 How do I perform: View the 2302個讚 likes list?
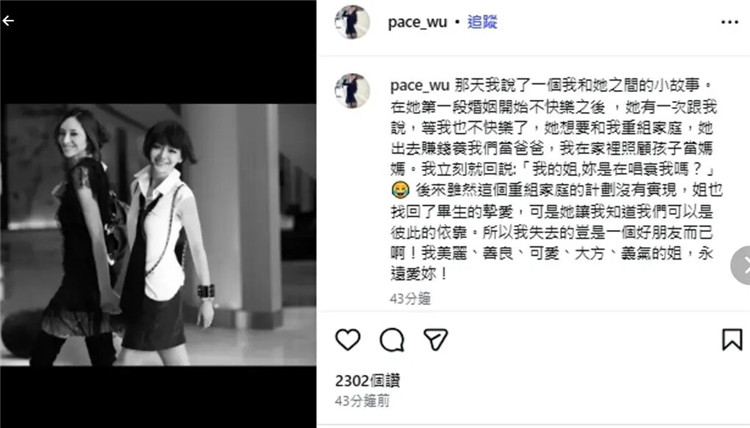367,381
